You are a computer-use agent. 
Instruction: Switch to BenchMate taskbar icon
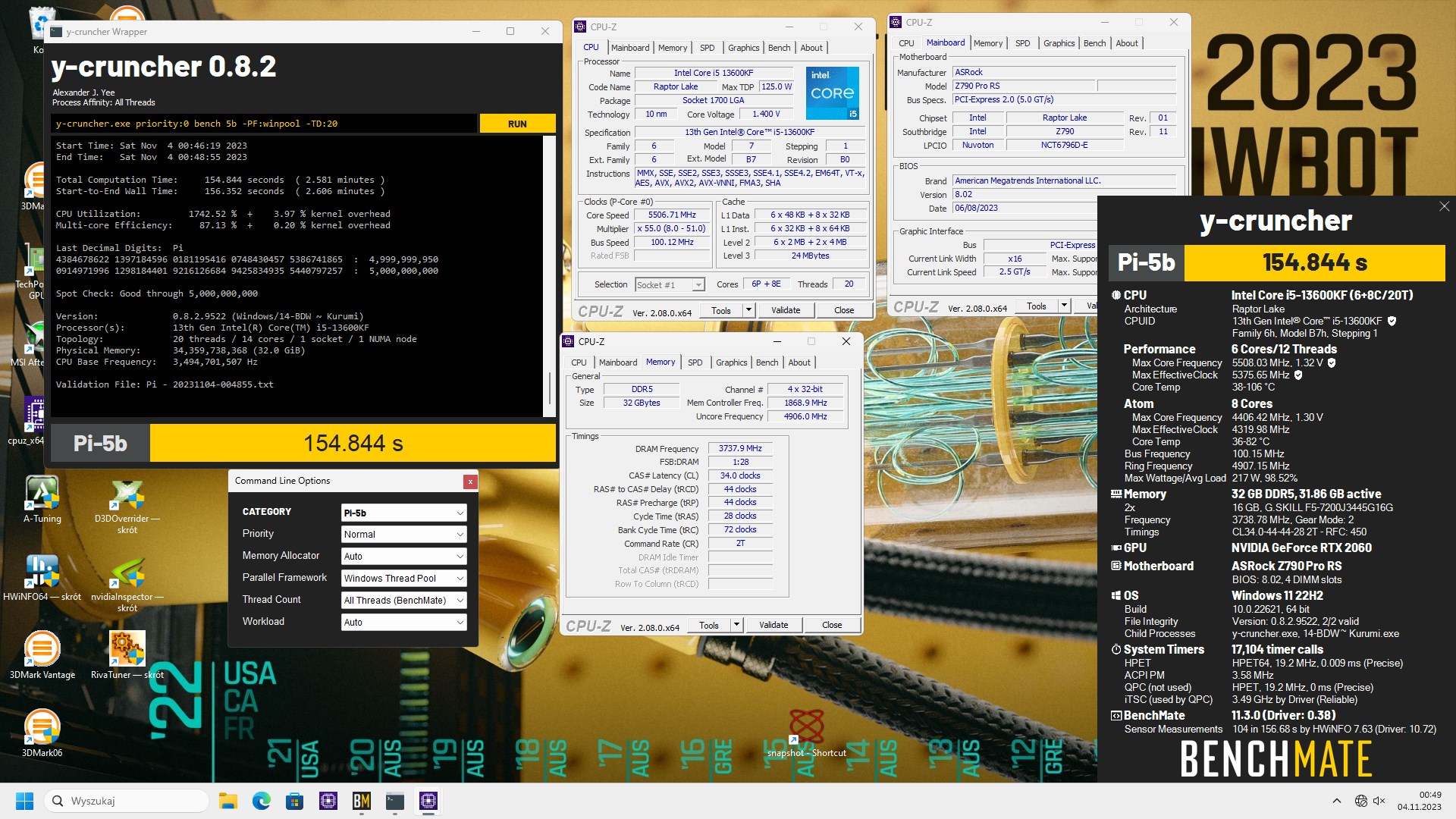tap(362, 801)
